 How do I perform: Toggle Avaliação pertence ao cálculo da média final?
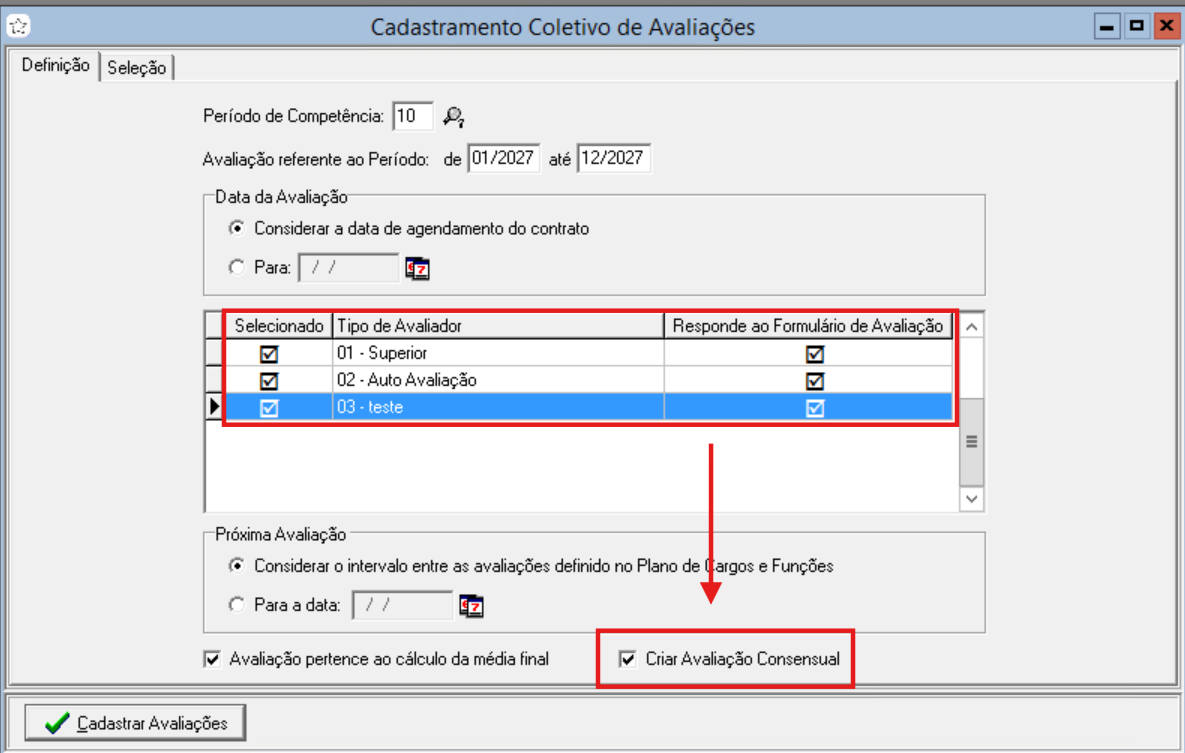[x=212, y=659]
